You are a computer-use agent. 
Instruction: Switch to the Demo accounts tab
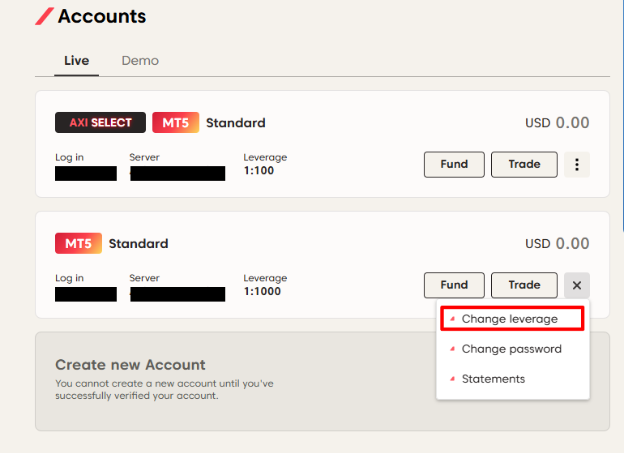point(140,60)
